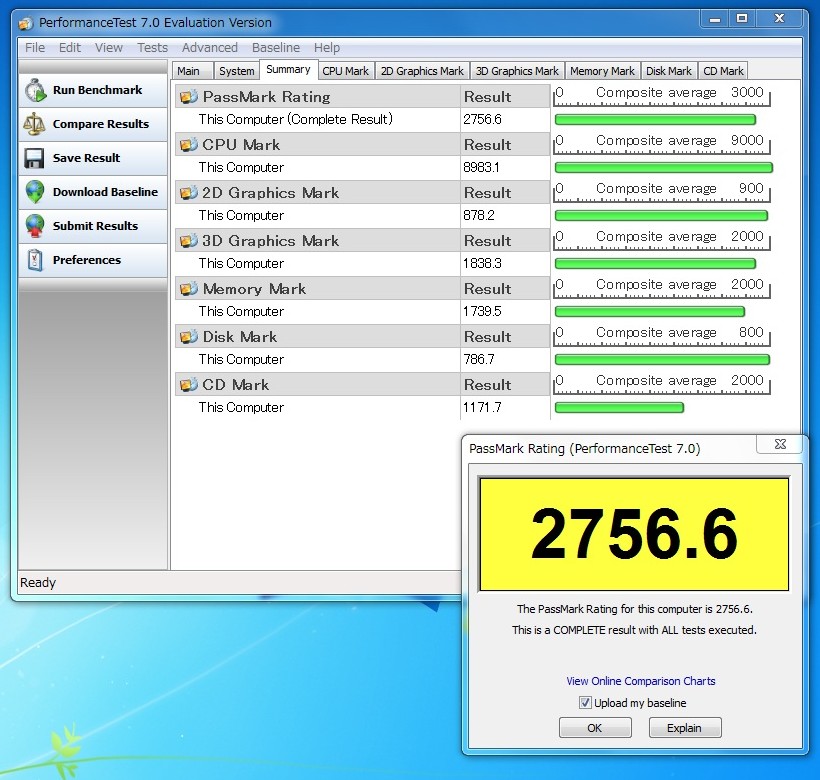Viewport: 820px width, 780px height.
Task: Click the Compare Results button label
Action: click(x=100, y=124)
